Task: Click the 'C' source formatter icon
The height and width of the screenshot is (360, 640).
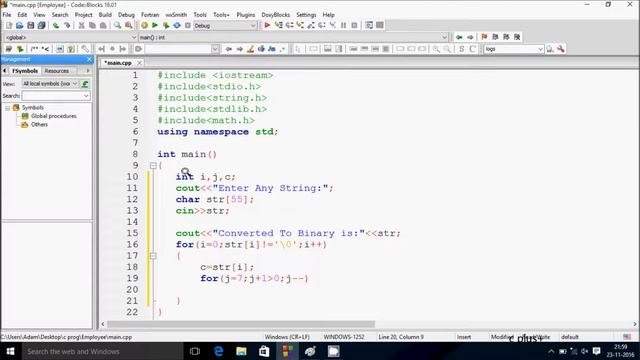Action: (473, 49)
